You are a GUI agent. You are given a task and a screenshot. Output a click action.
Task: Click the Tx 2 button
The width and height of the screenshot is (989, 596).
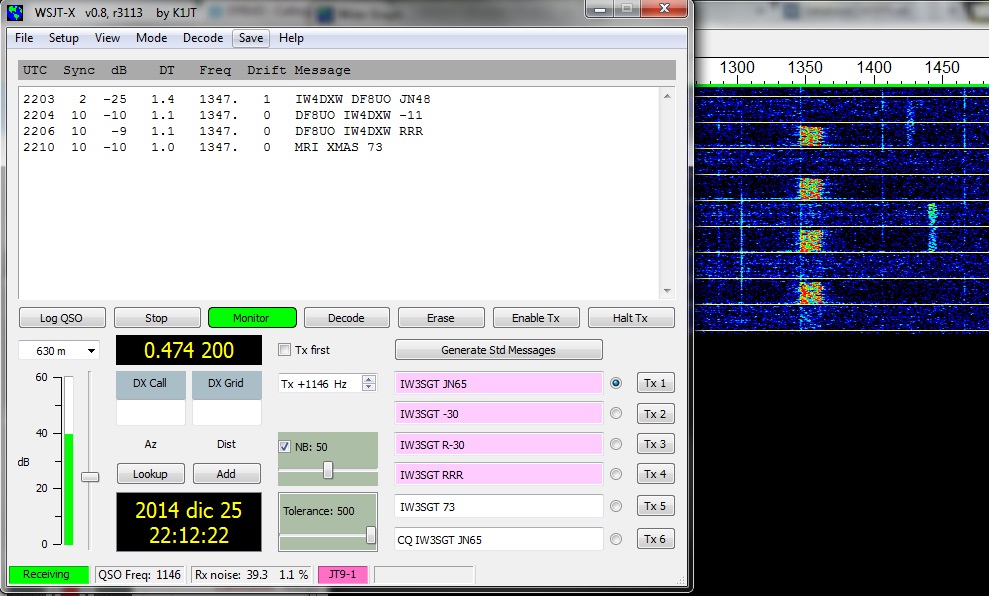(655, 414)
